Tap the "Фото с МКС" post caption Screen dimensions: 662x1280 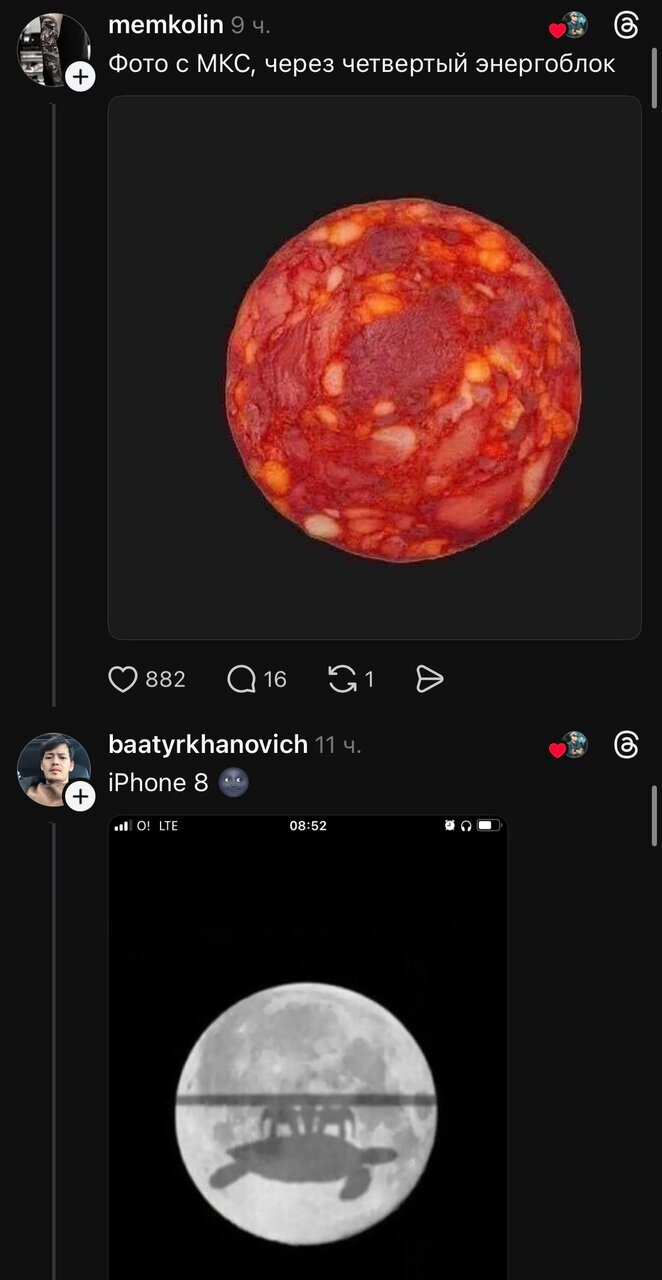(x=361, y=64)
